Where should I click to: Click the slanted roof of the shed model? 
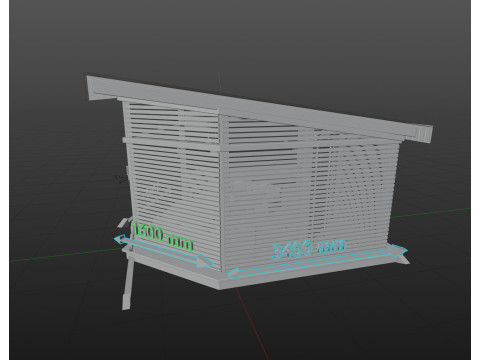click(x=260, y=109)
